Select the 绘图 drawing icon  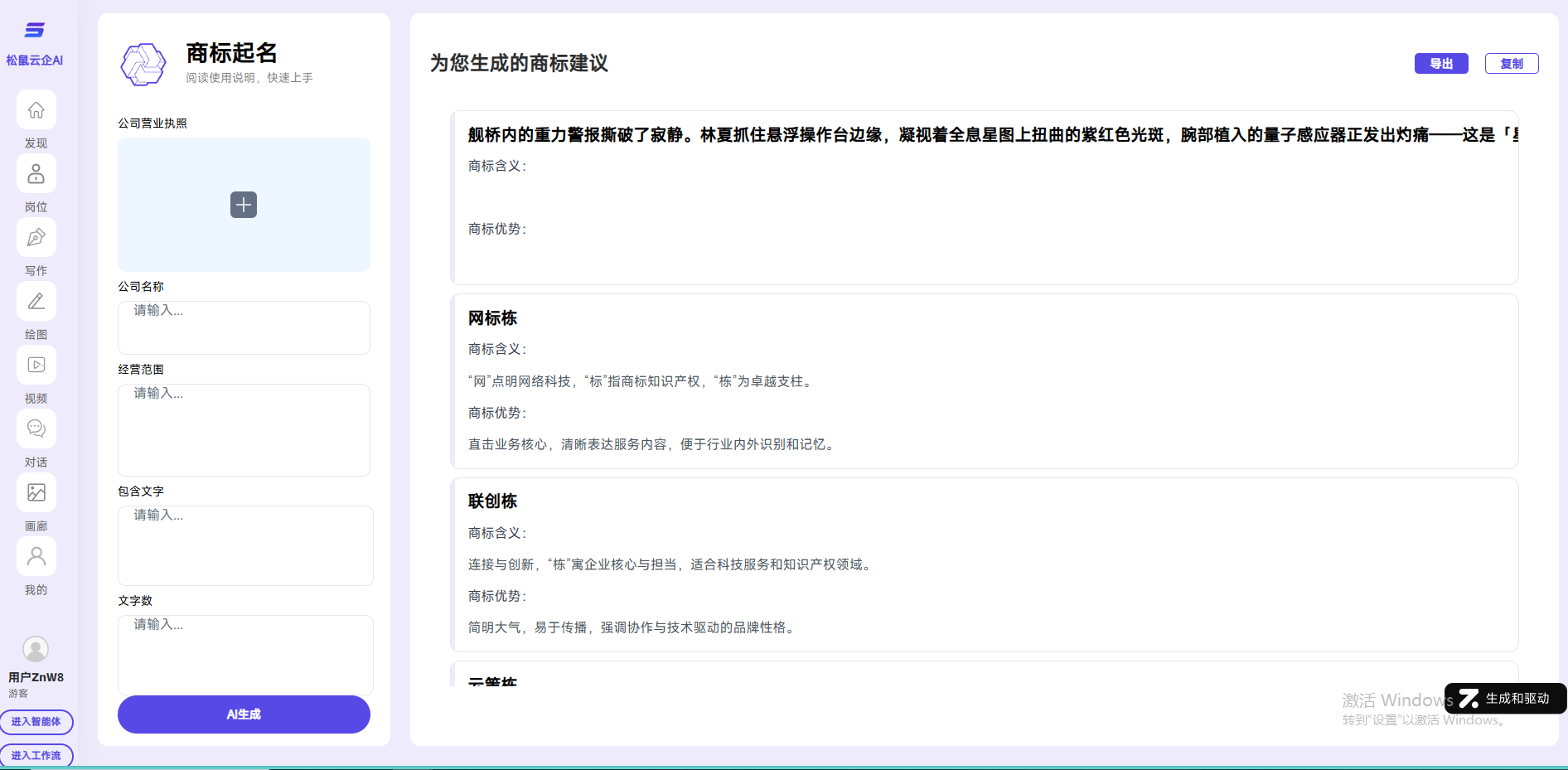(x=36, y=302)
